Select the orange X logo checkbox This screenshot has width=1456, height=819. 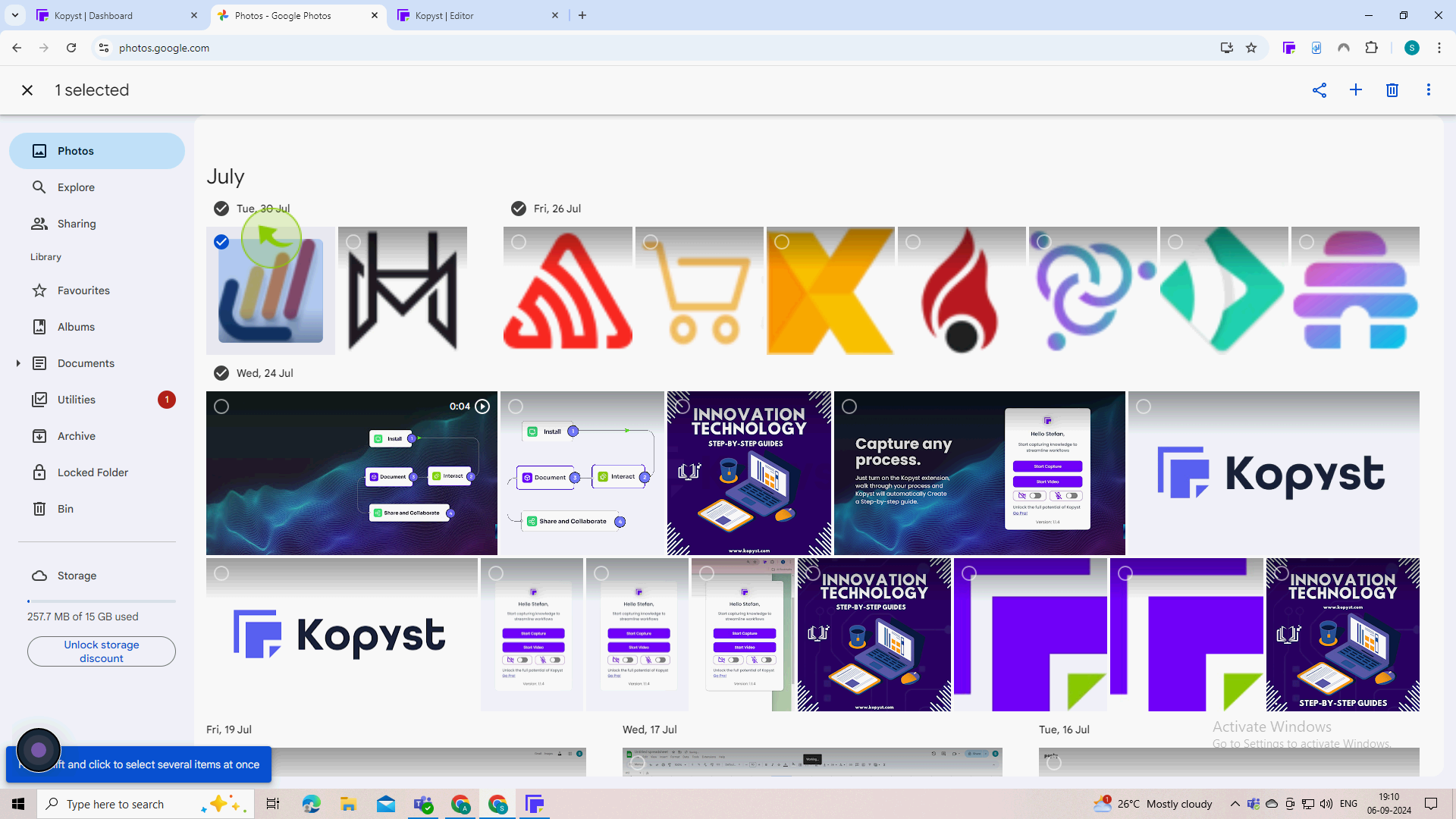click(x=782, y=242)
